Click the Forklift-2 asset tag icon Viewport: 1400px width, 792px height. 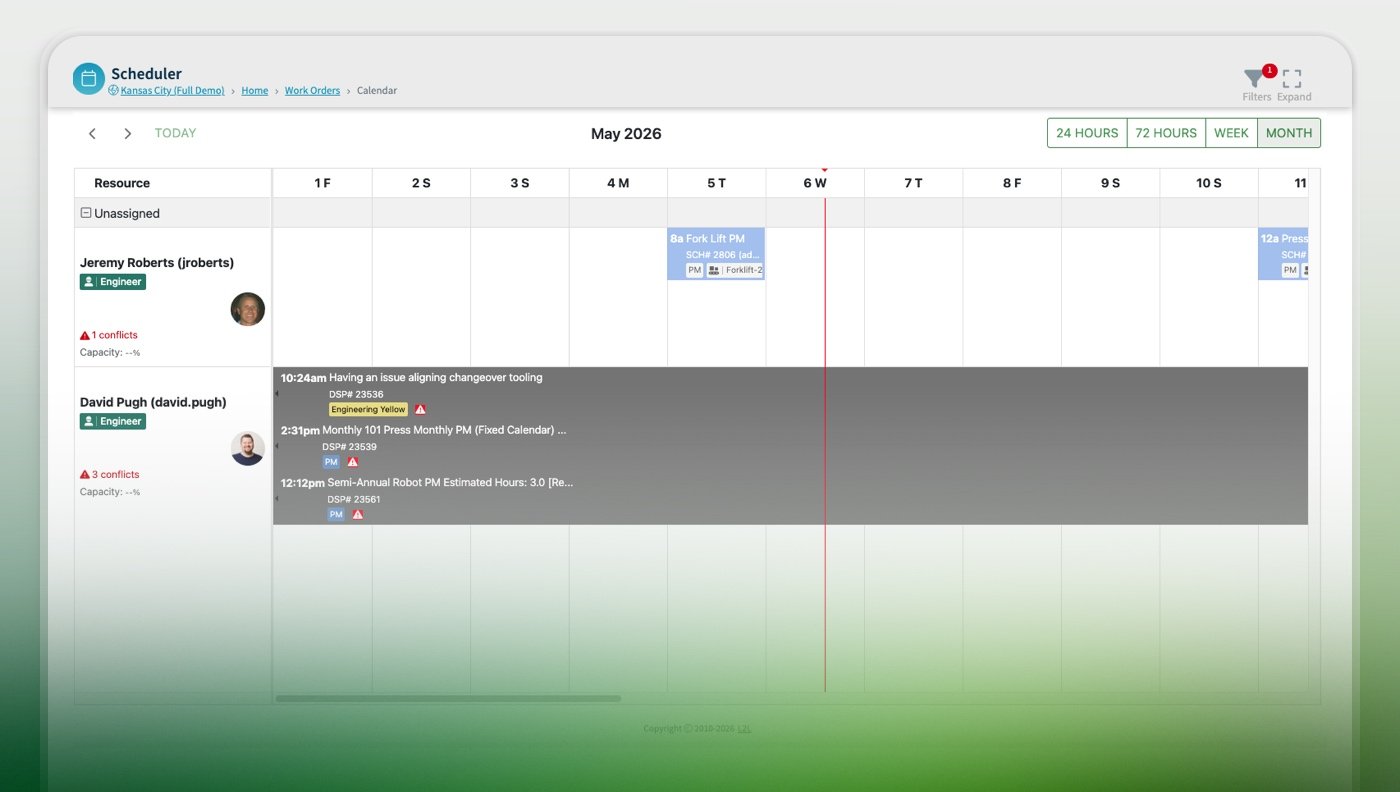coord(714,270)
